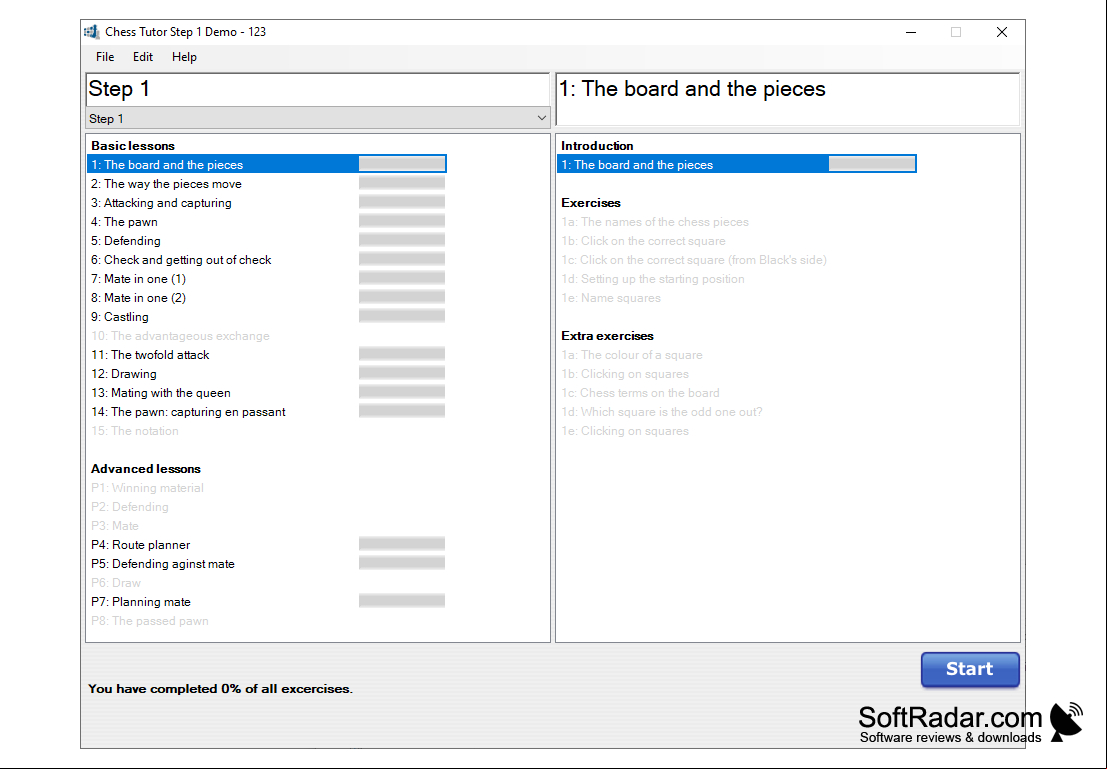Screen dimensions: 1107x769
Task: Select extra exercise 1b: Clicking on squares
Action: tap(625, 374)
